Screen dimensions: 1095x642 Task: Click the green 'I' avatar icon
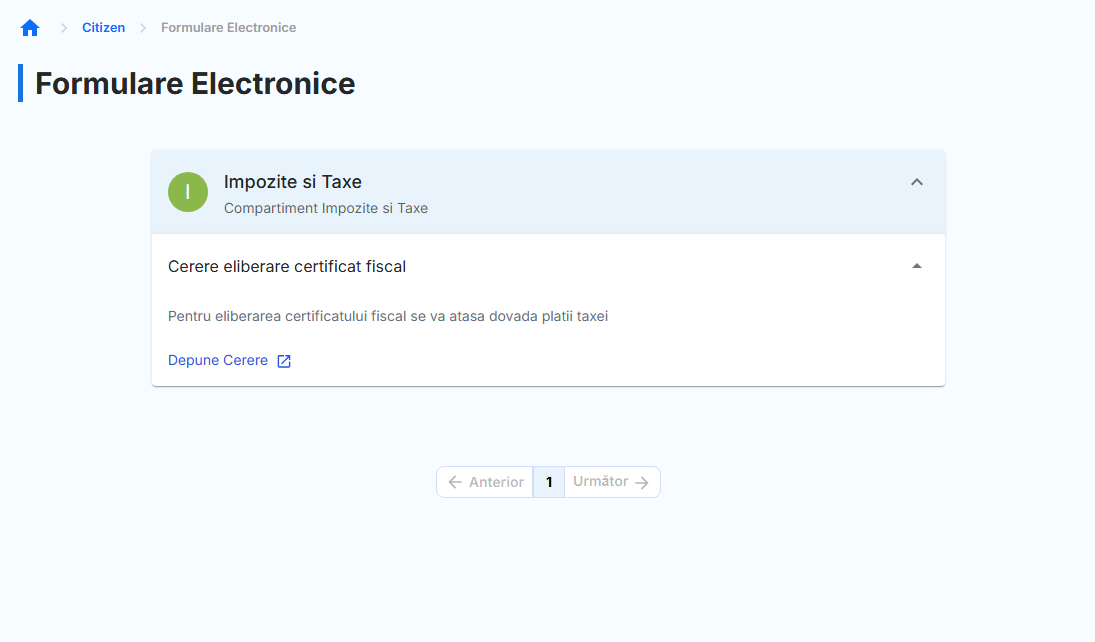188,192
